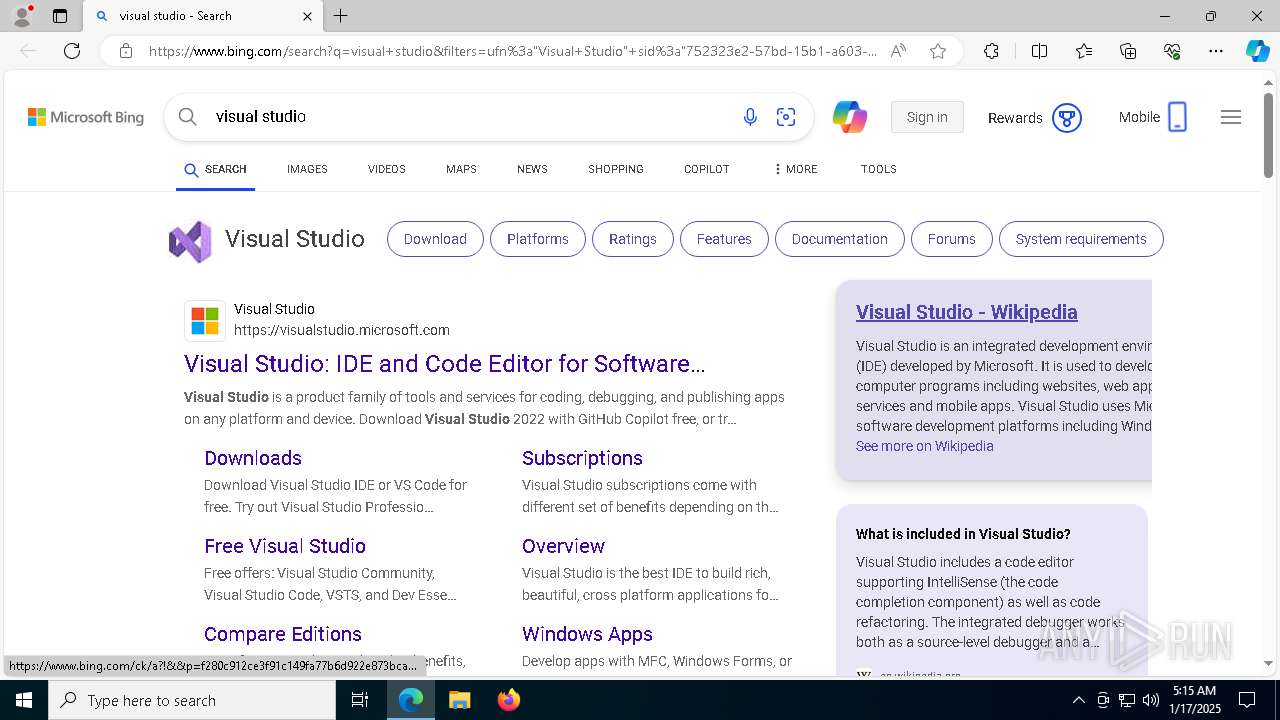Switch to the COPILOT tab
The height and width of the screenshot is (720, 1280).
pos(707,169)
